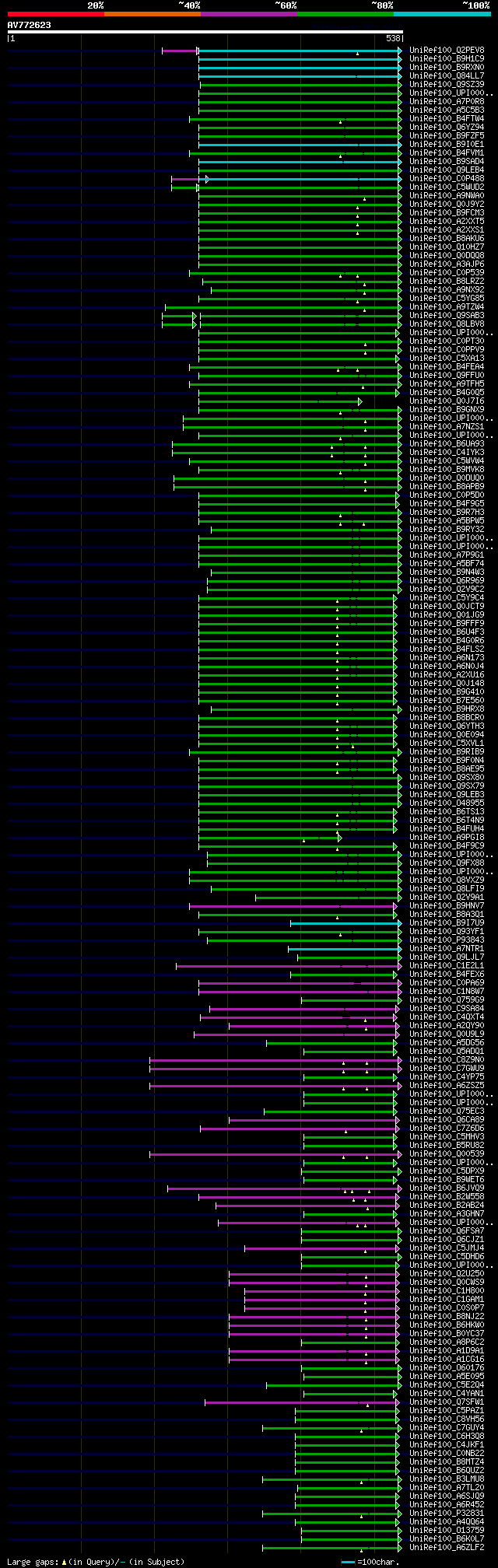Open hit UniRef100_Q84LL7
Viewport: 498px width, 1568px height.
447,75
